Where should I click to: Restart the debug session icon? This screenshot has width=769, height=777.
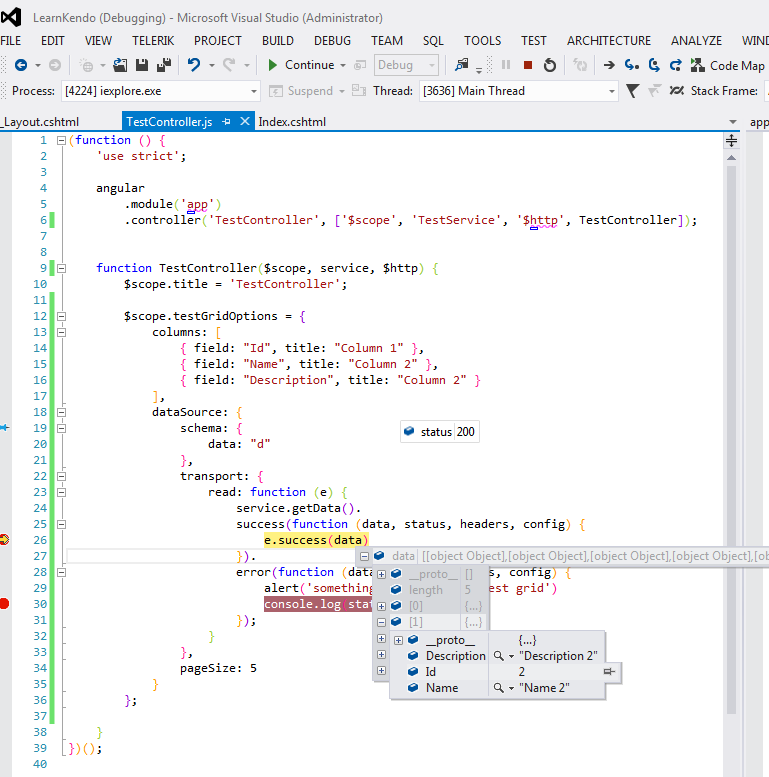(549, 65)
